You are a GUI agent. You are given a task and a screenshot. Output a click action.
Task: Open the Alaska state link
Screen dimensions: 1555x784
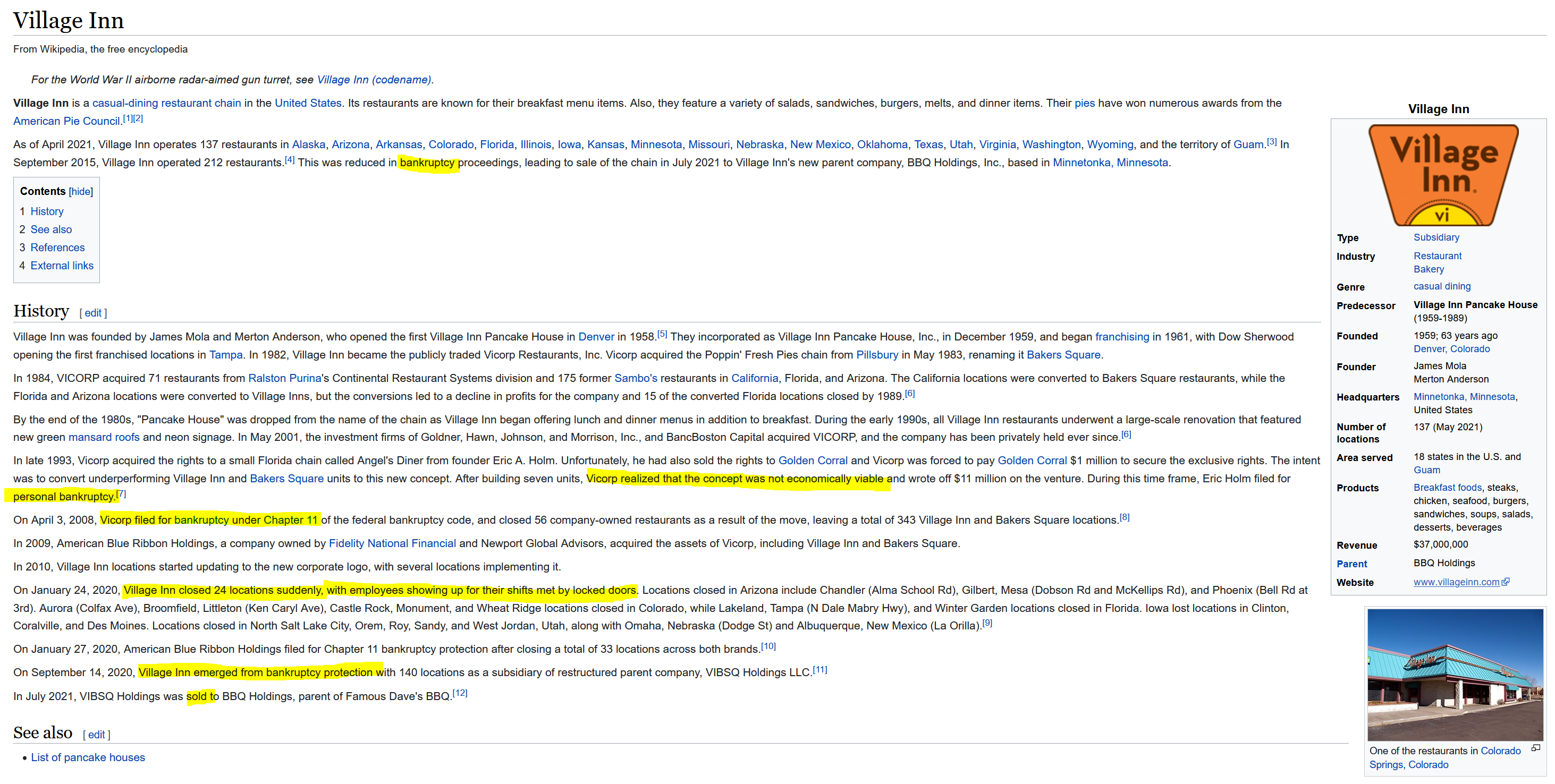[308, 145]
